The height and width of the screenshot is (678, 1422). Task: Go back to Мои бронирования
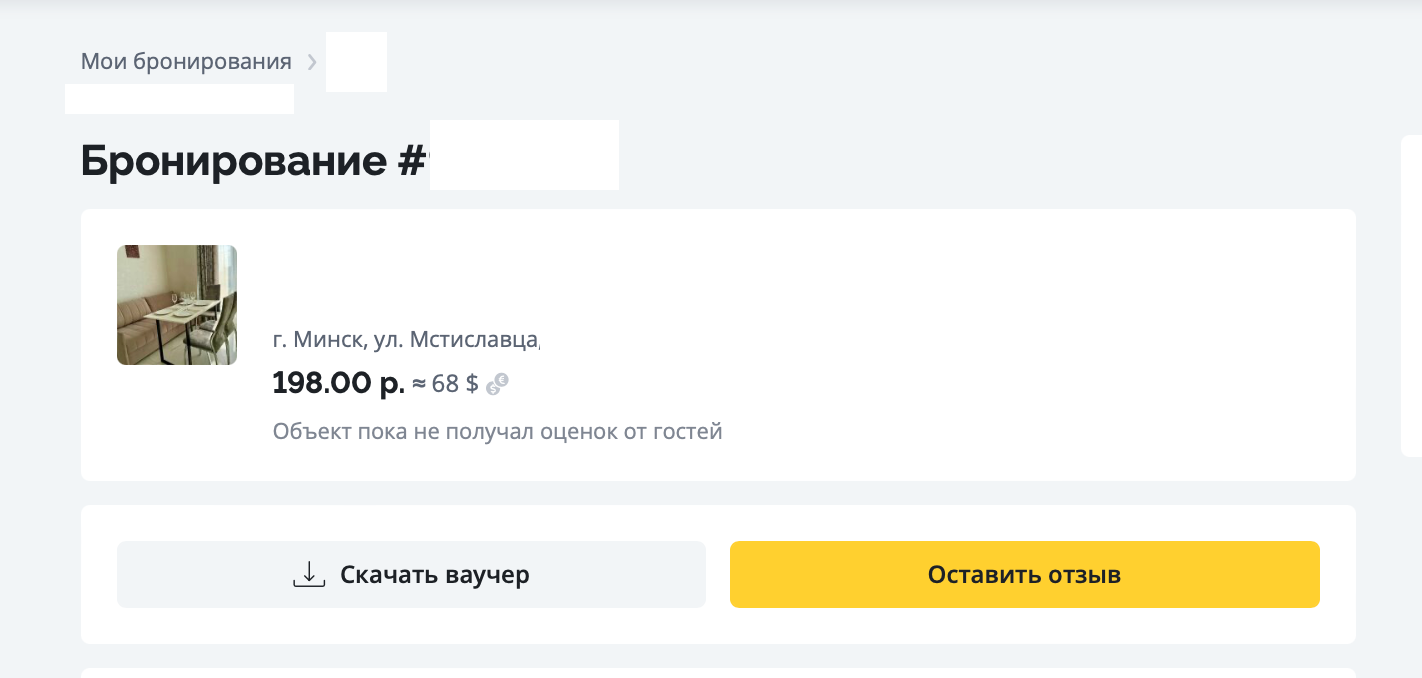tap(186, 62)
